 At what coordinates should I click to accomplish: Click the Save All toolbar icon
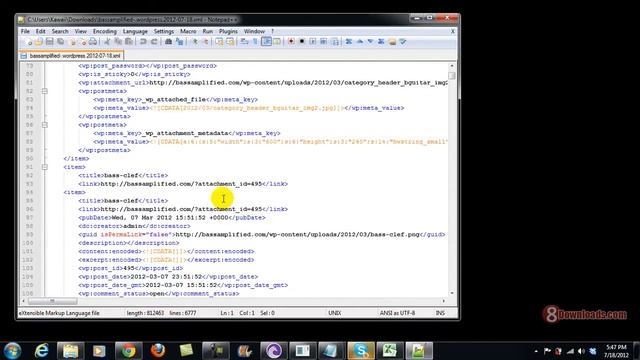pyautogui.click(x=60, y=42)
